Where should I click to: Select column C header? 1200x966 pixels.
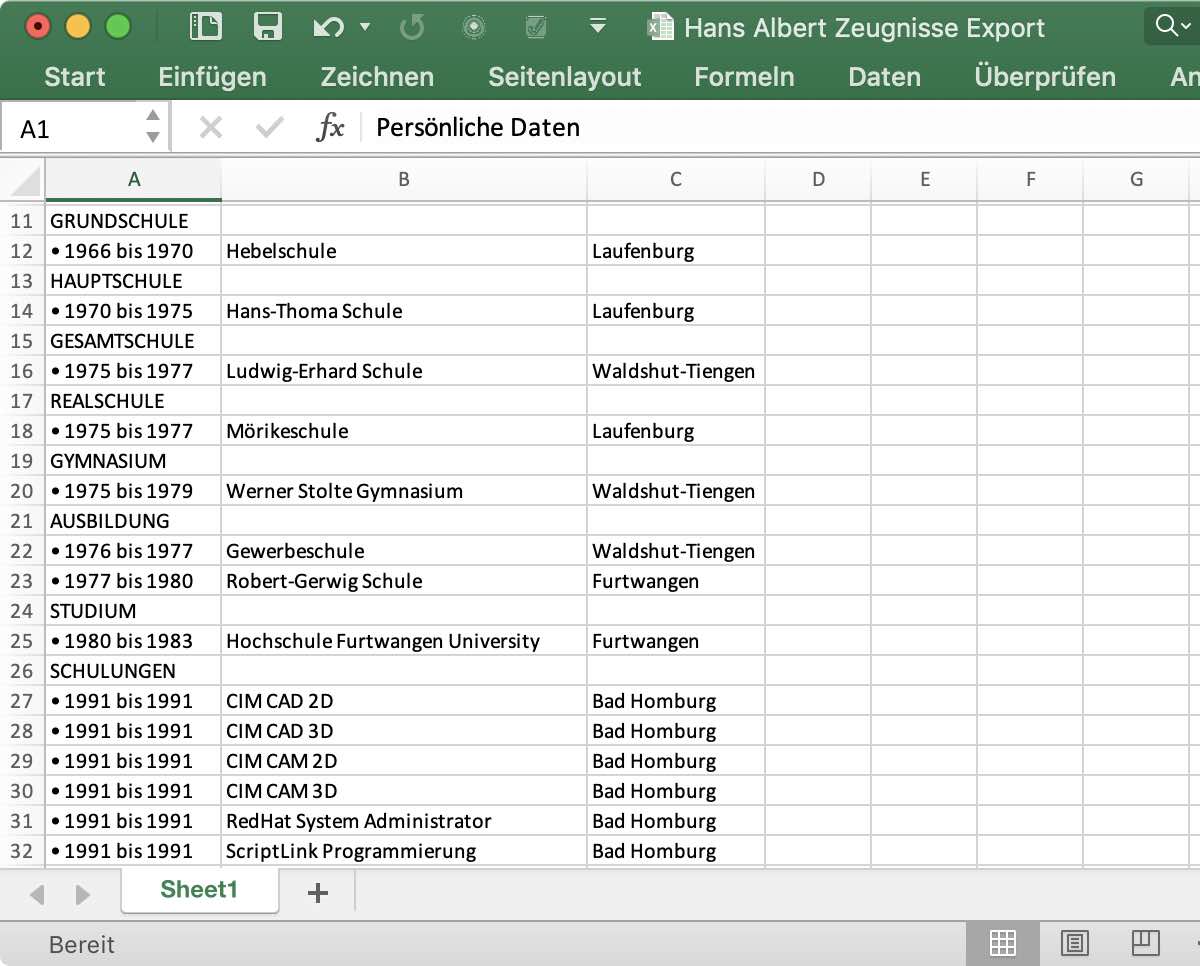point(676,180)
